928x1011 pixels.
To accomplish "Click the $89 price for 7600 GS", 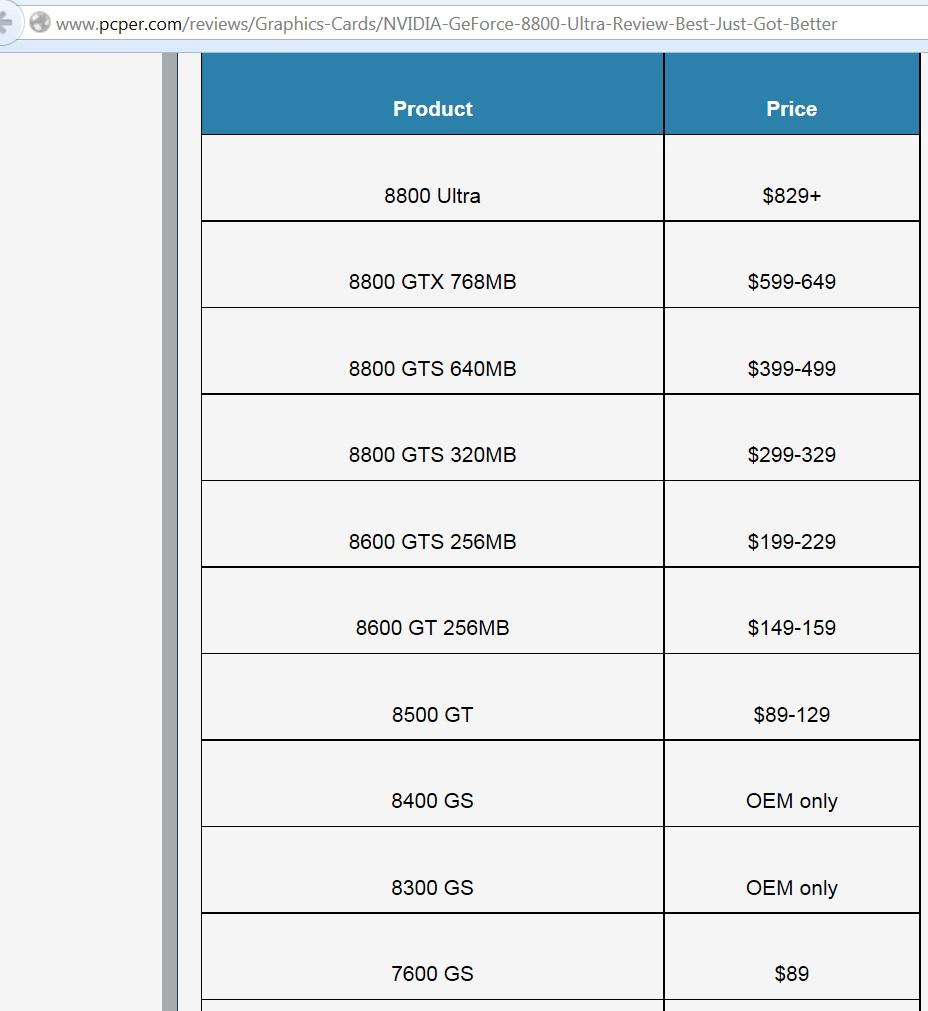I will tap(792, 974).
